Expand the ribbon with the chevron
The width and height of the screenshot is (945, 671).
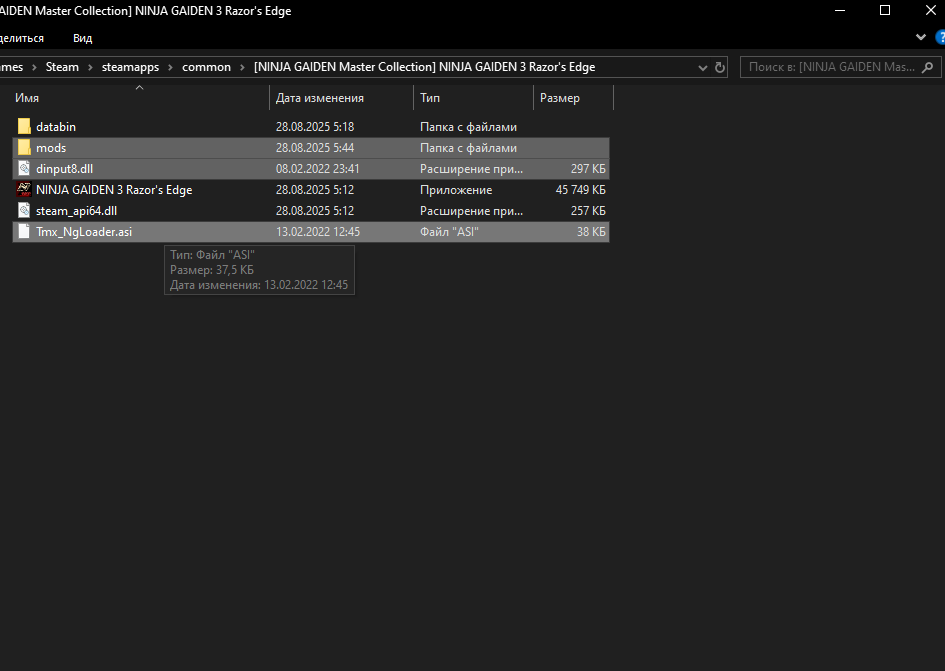(921, 37)
